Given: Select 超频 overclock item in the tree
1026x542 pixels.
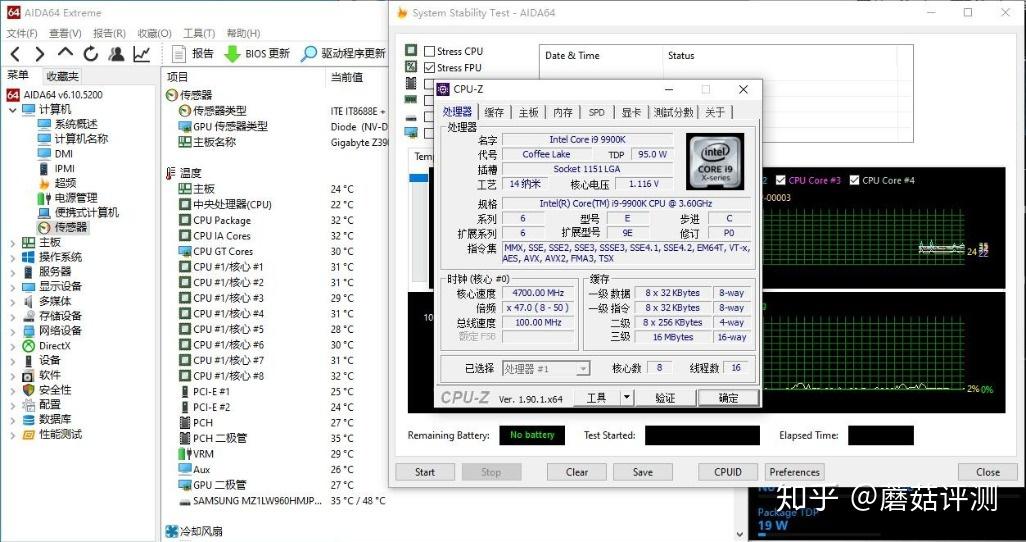Looking at the screenshot, I should pos(65,183).
